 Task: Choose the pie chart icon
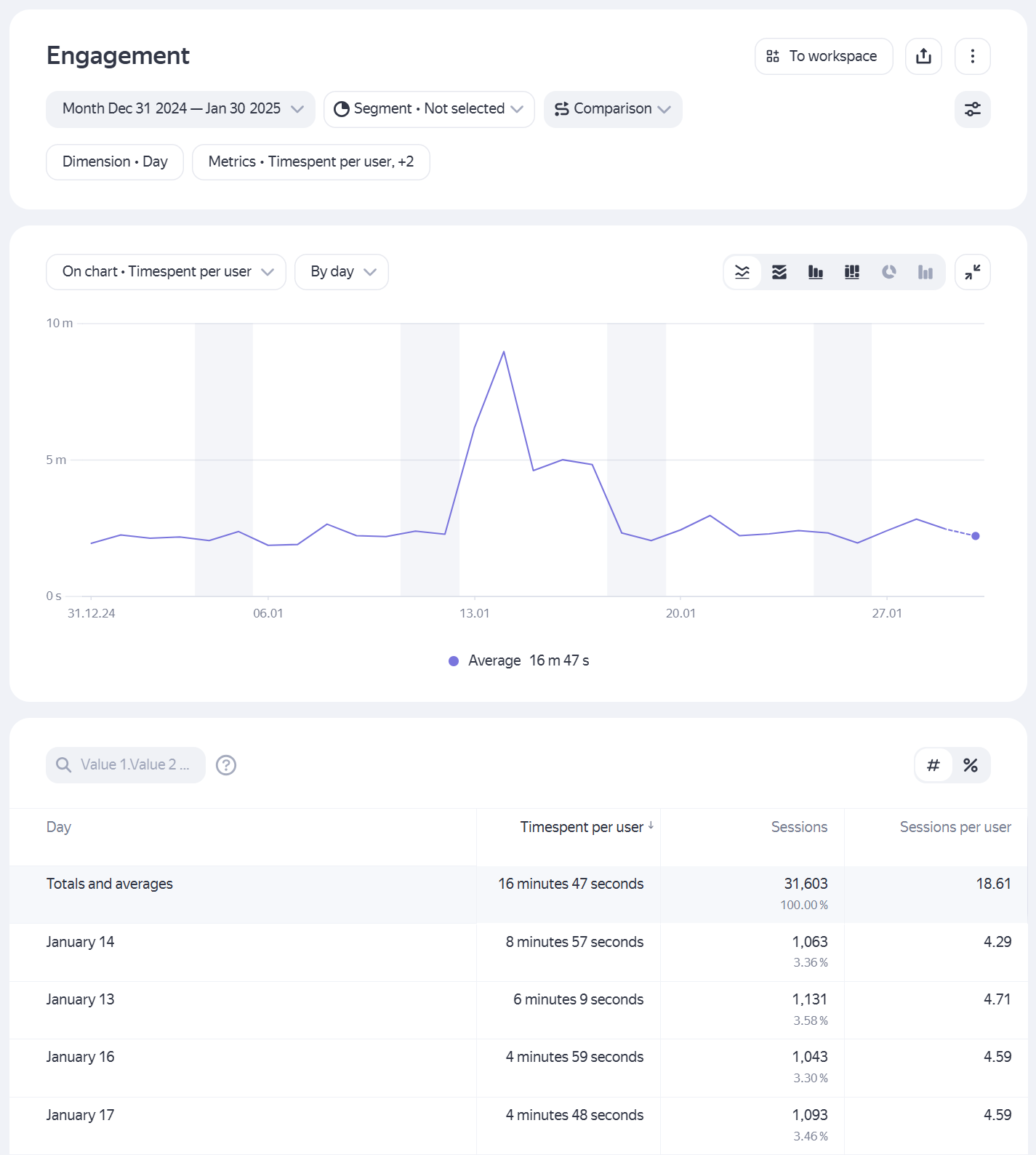[x=888, y=272]
